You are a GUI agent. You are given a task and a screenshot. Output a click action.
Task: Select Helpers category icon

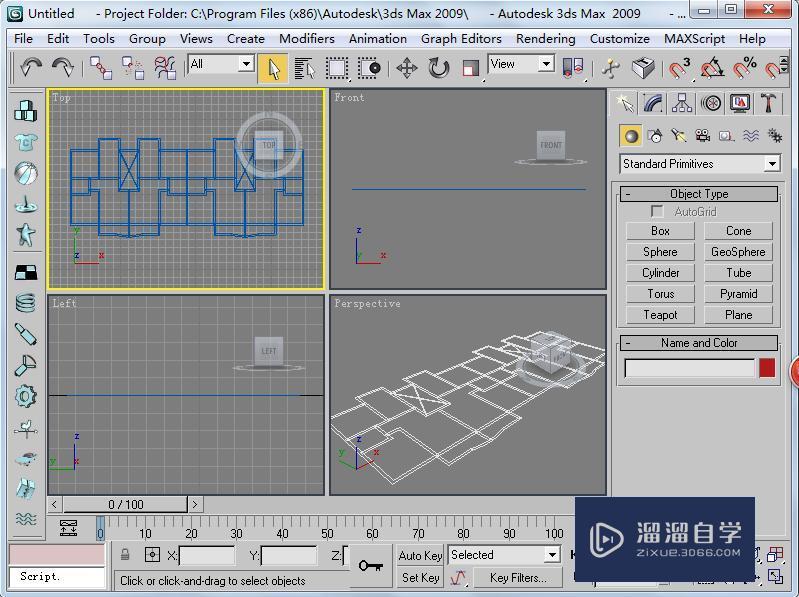pos(726,136)
